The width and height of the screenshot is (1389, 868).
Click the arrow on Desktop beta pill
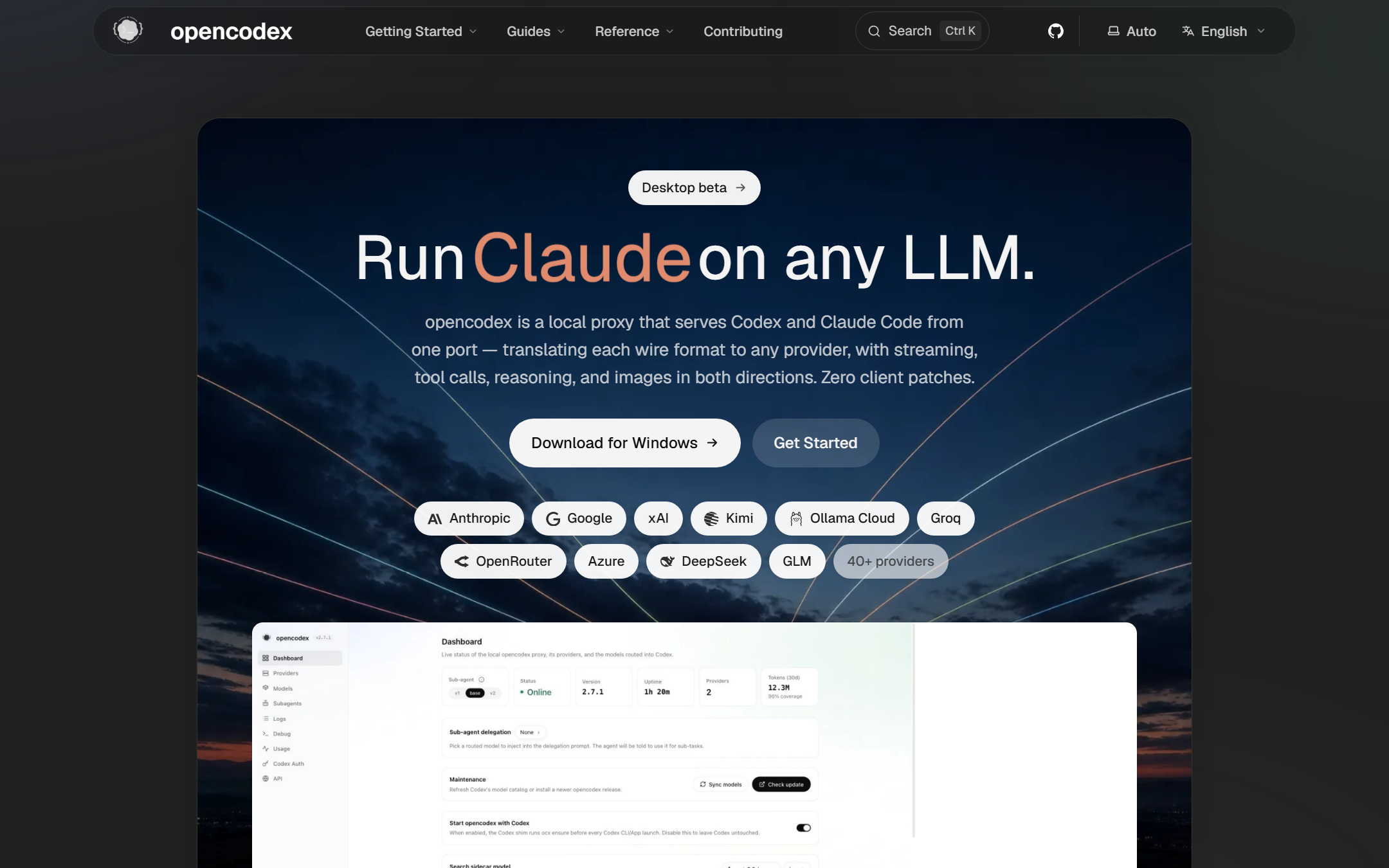(741, 188)
